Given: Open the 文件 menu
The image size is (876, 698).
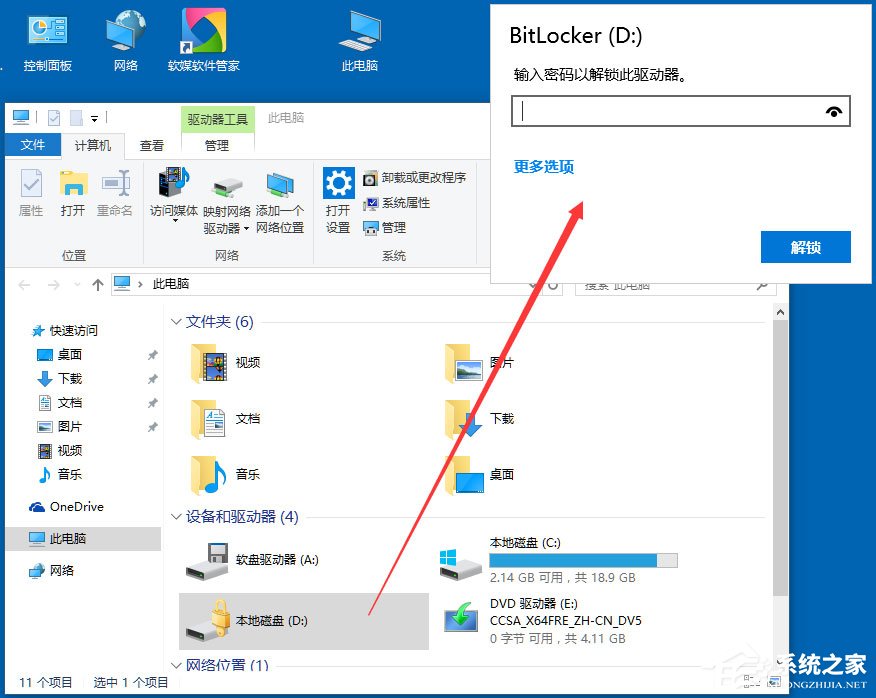Looking at the screenshot, I should (32, 145).
